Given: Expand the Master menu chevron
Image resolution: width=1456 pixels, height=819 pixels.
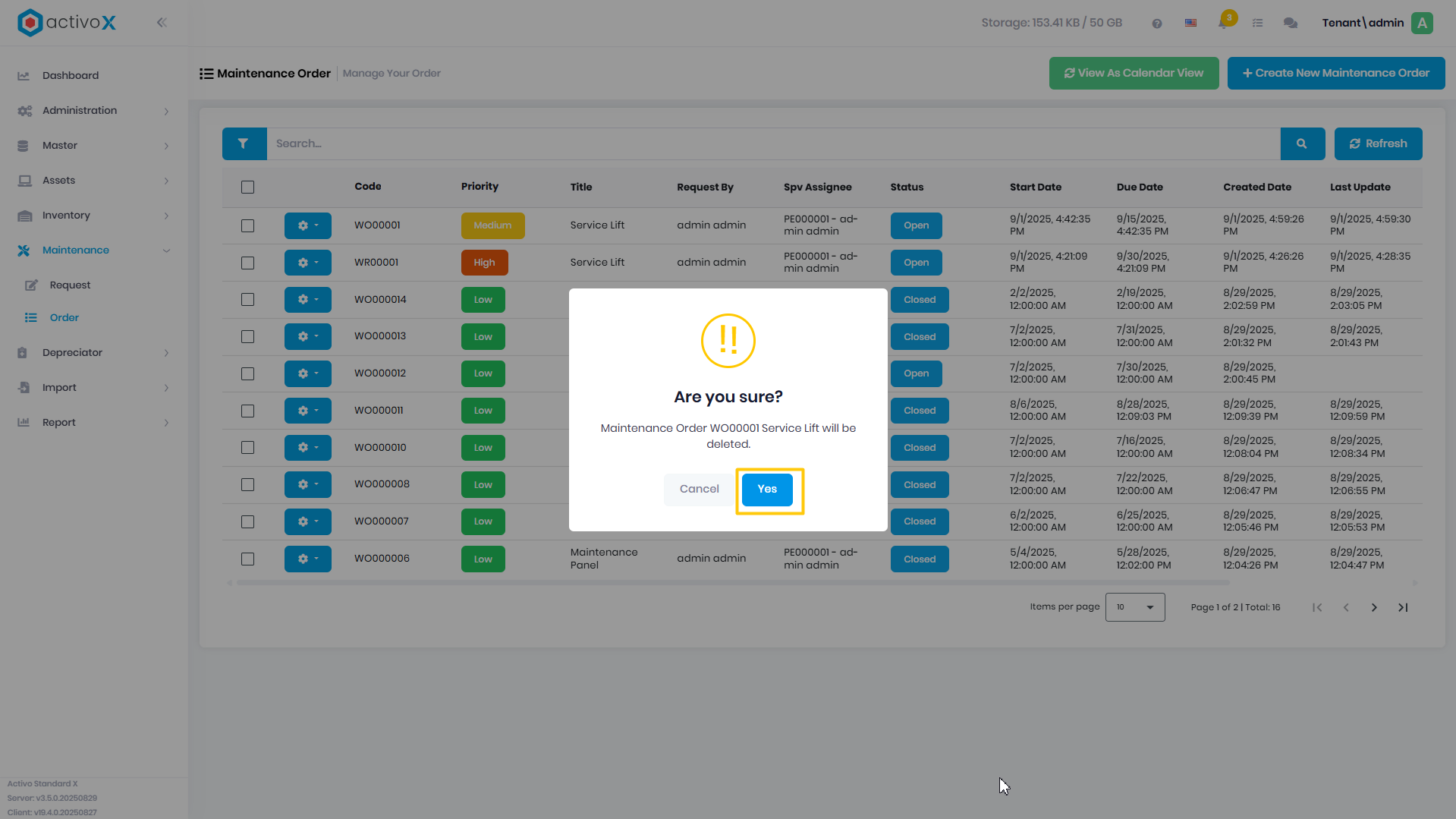Looking at the screenshot, I should pos(166,146).
